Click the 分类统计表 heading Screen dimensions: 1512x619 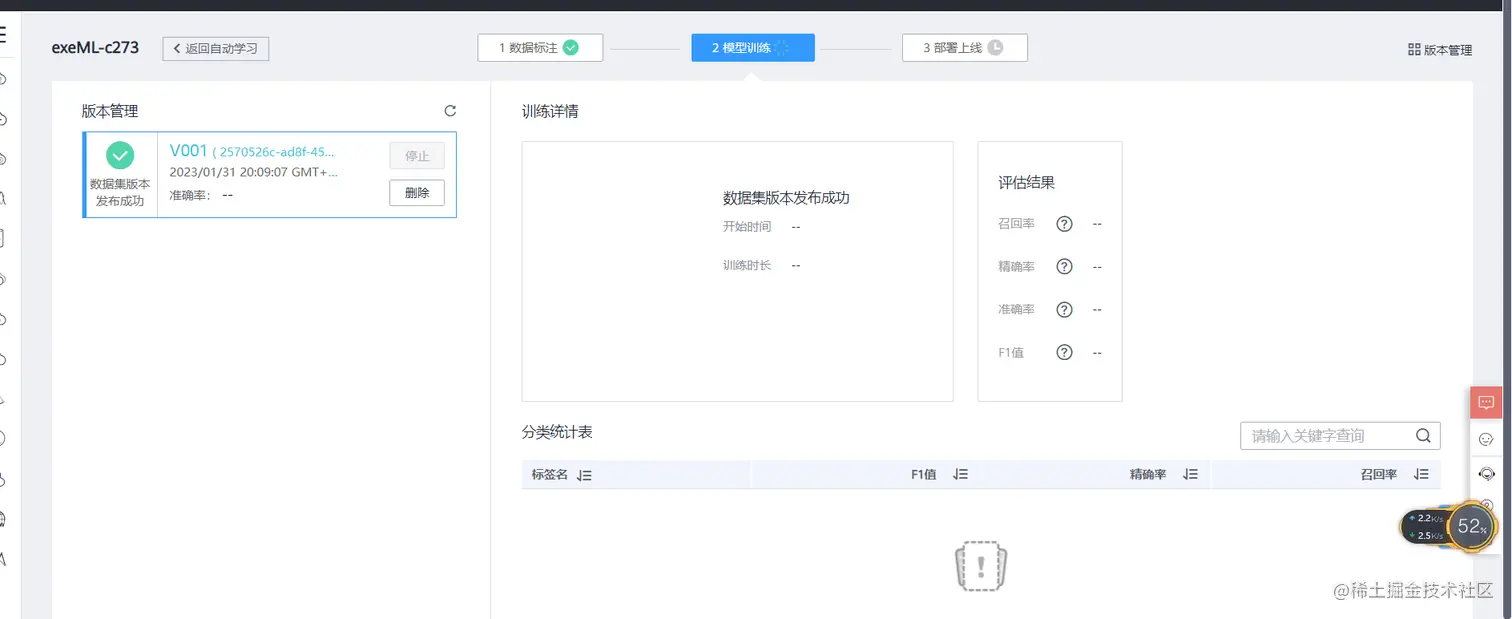pos(557,431)
